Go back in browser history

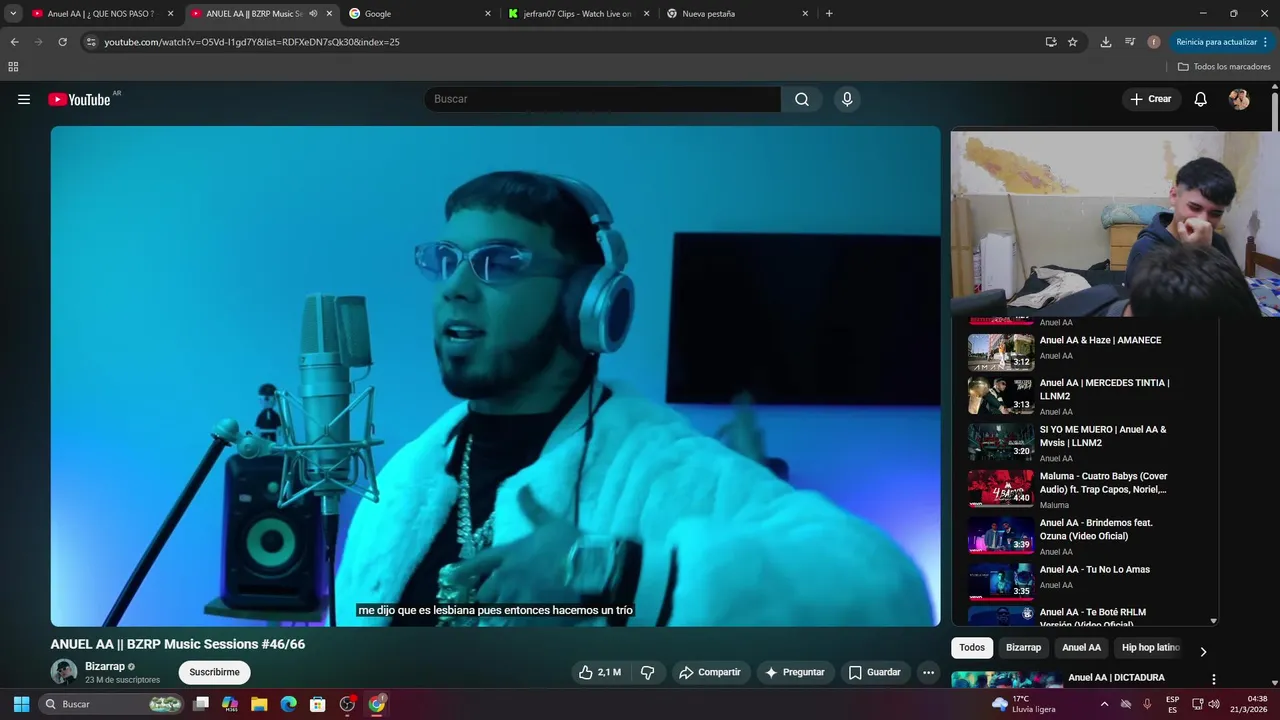coord(14,42)
